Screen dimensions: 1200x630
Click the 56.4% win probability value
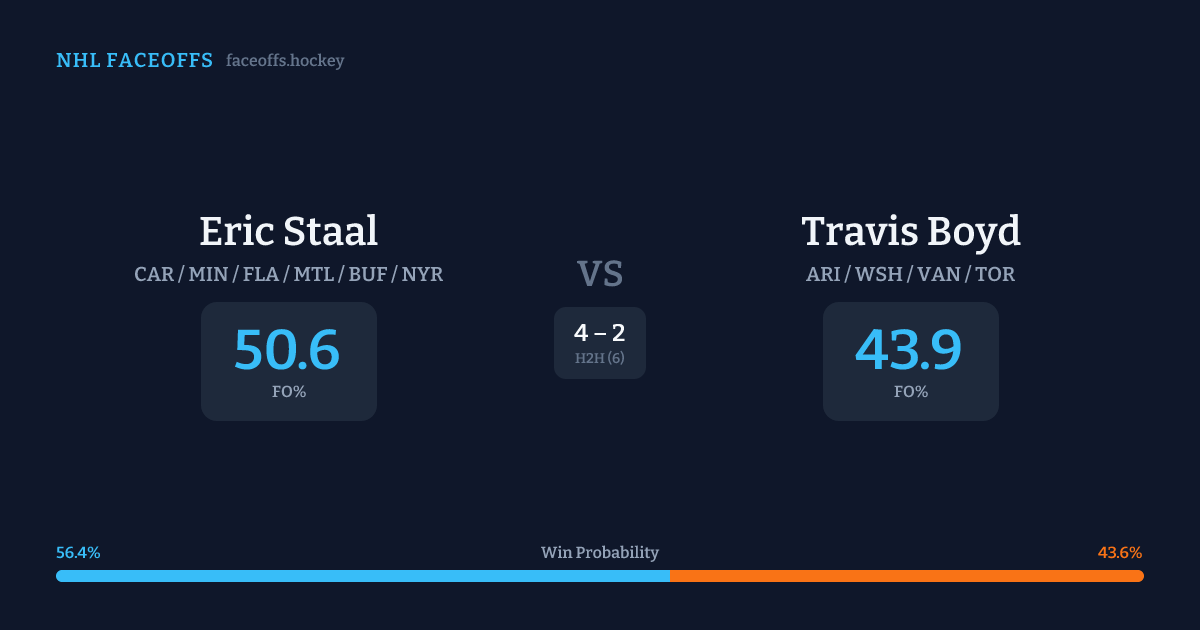(x=78, y=553)
